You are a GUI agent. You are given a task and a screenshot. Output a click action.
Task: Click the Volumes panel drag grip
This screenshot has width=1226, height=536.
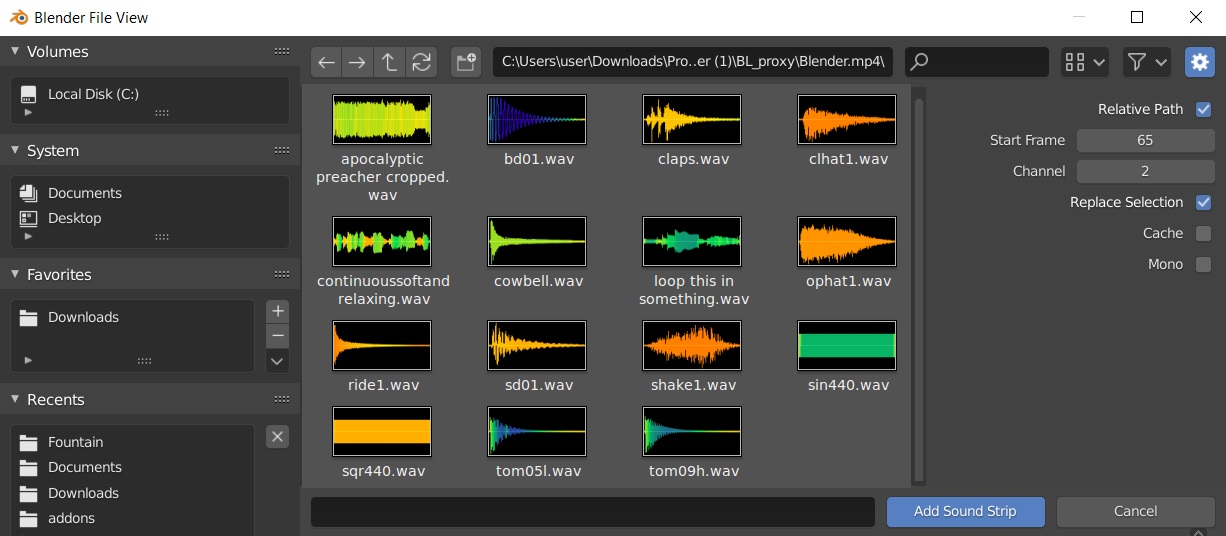(x=282, y=51)
